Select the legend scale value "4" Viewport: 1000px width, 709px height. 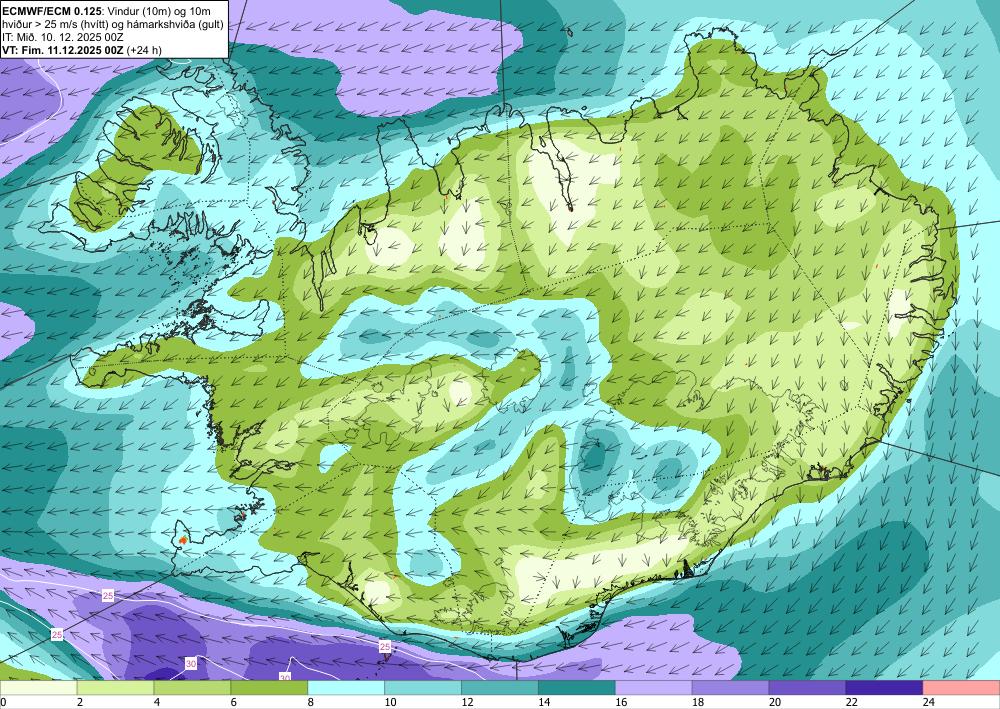tap(157, 702)
